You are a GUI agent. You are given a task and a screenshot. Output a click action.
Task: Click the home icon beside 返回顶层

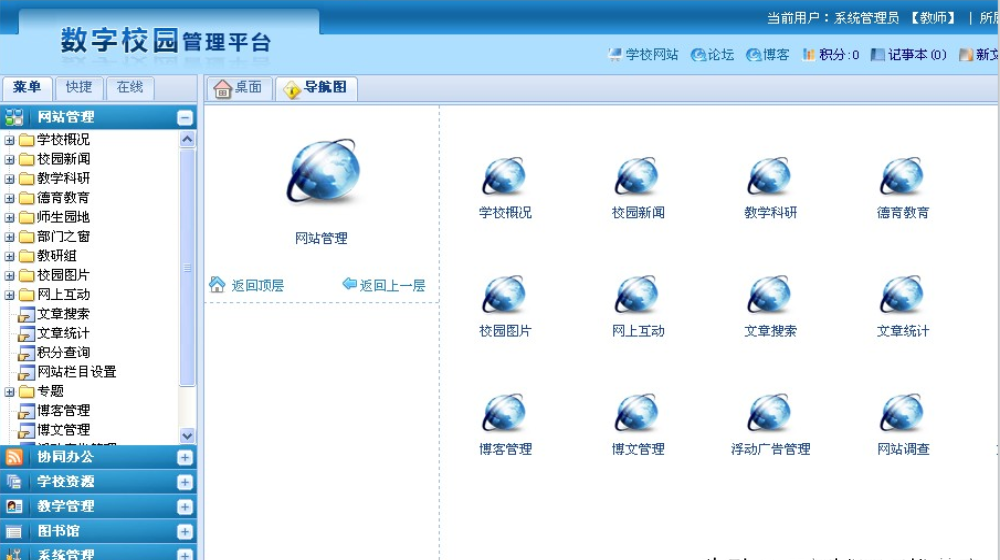[x=217, y=284]
